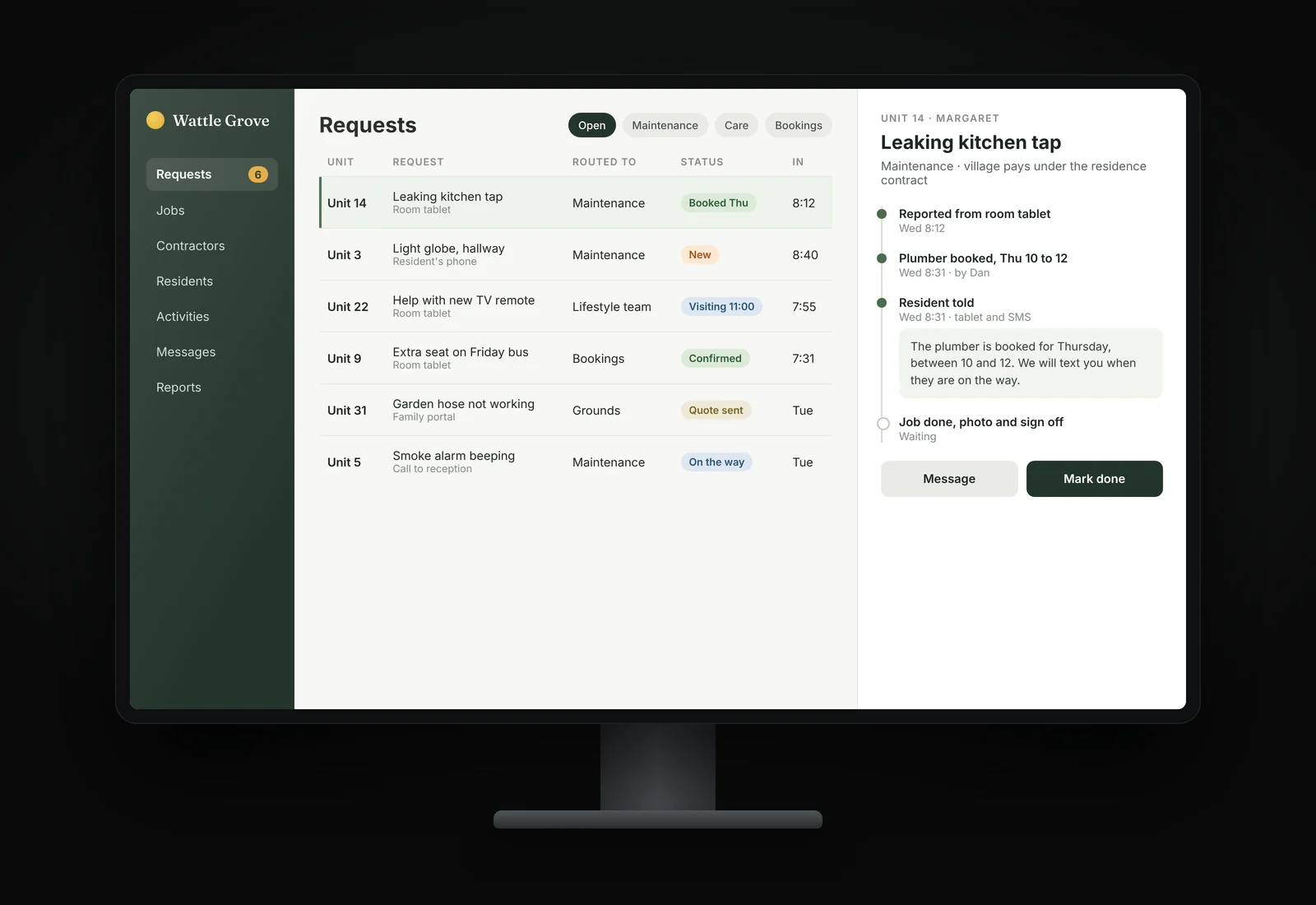The width and height of the screenshot is (1316, 905).
Task: Click the Reported from room tablet timeline dot
Action: [882, 214]
